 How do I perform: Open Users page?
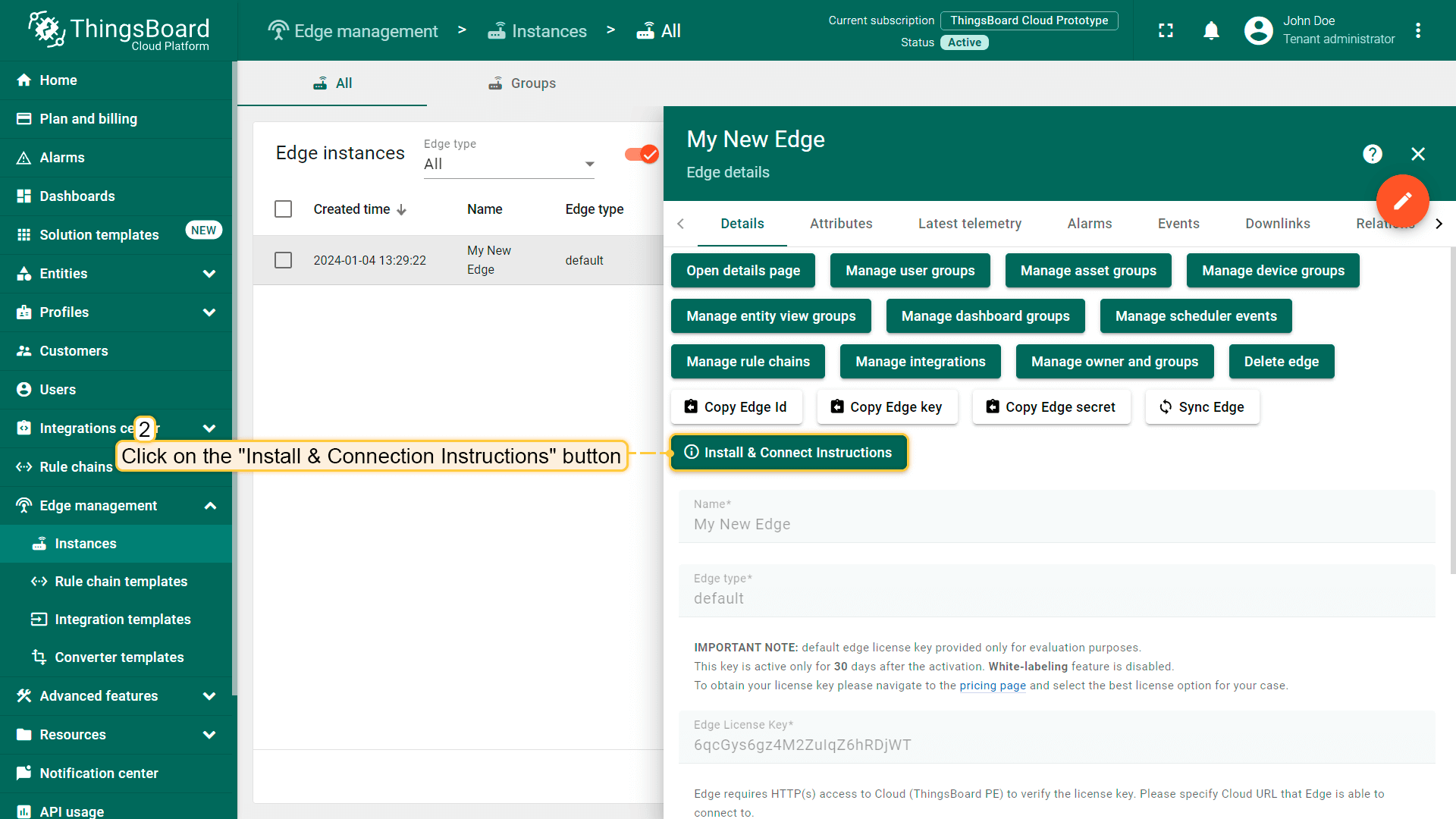point(115,389)
